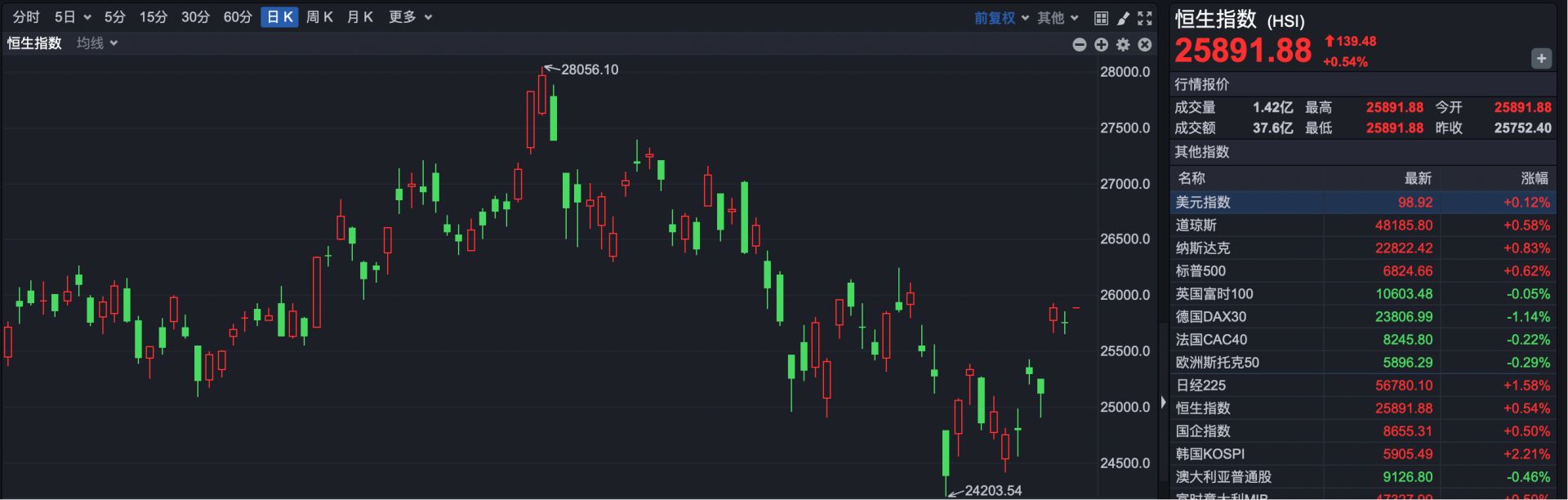
Task: Select the drawing brush tool
Action: [x=1123, y=18]
